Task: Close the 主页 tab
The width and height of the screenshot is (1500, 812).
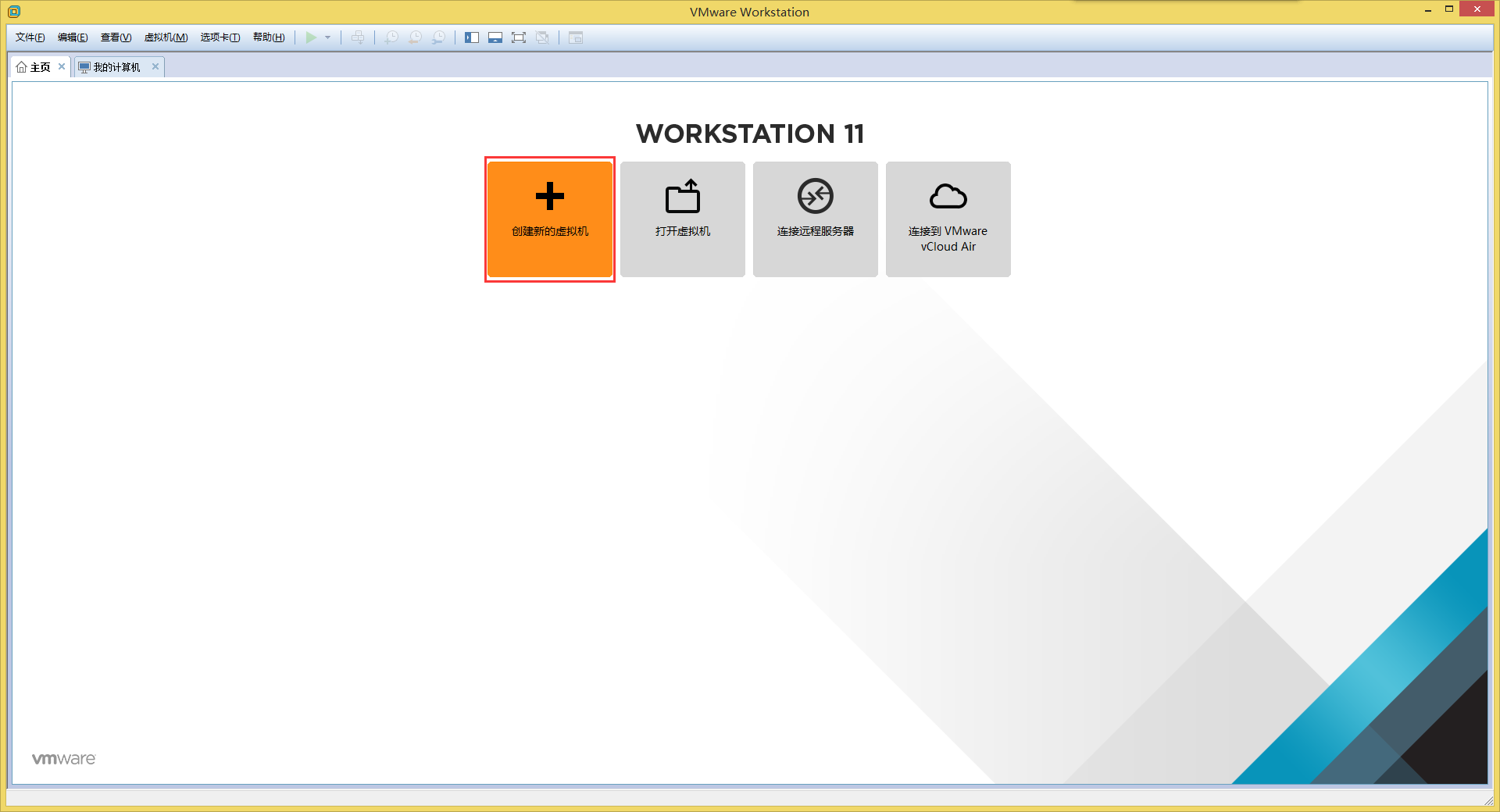Action: [62, 66]
